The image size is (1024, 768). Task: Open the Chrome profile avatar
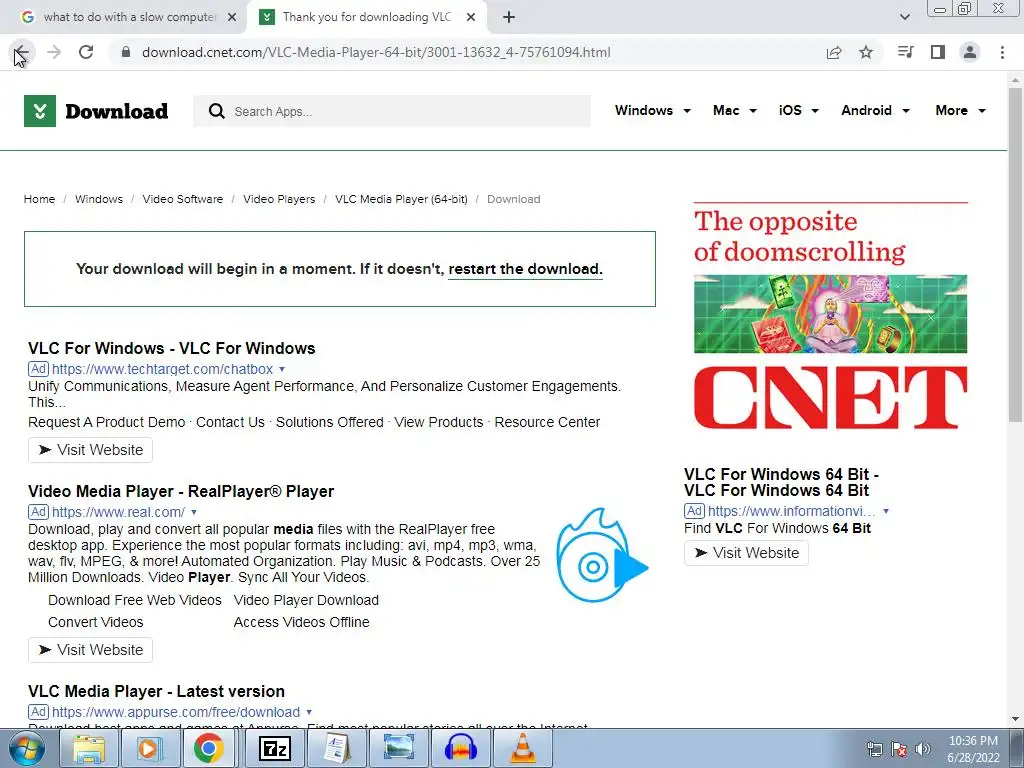[970, 52]
